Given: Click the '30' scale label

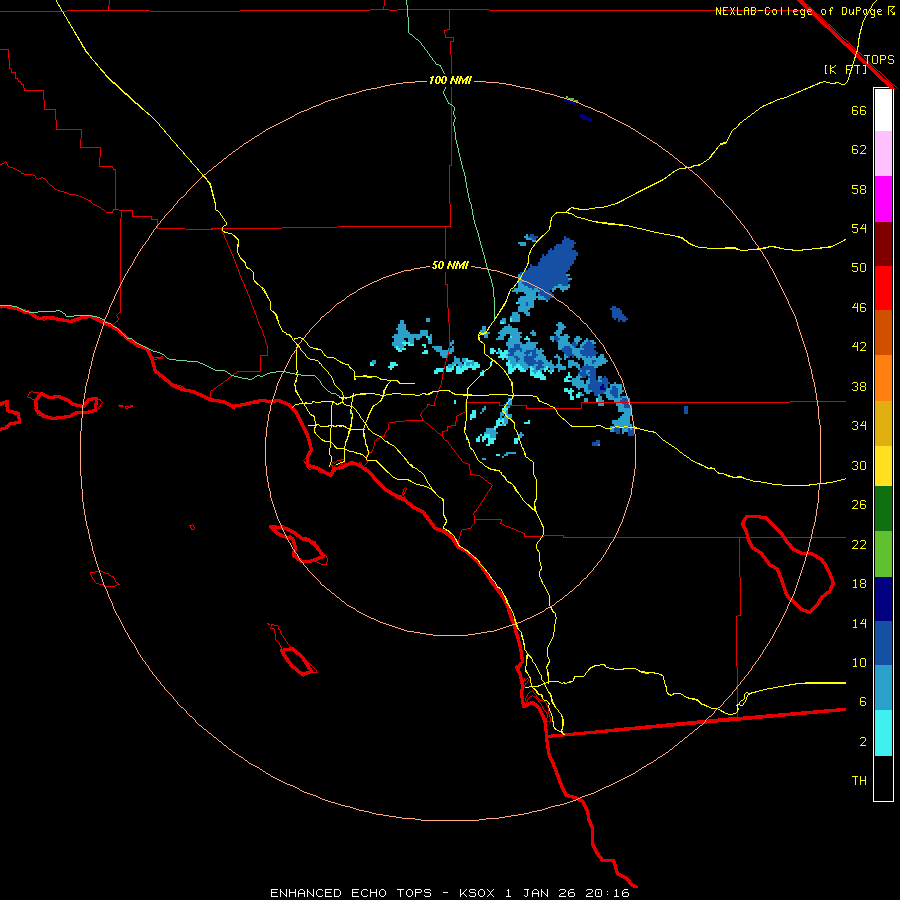Looking at the screenshot, I should 859,465.
